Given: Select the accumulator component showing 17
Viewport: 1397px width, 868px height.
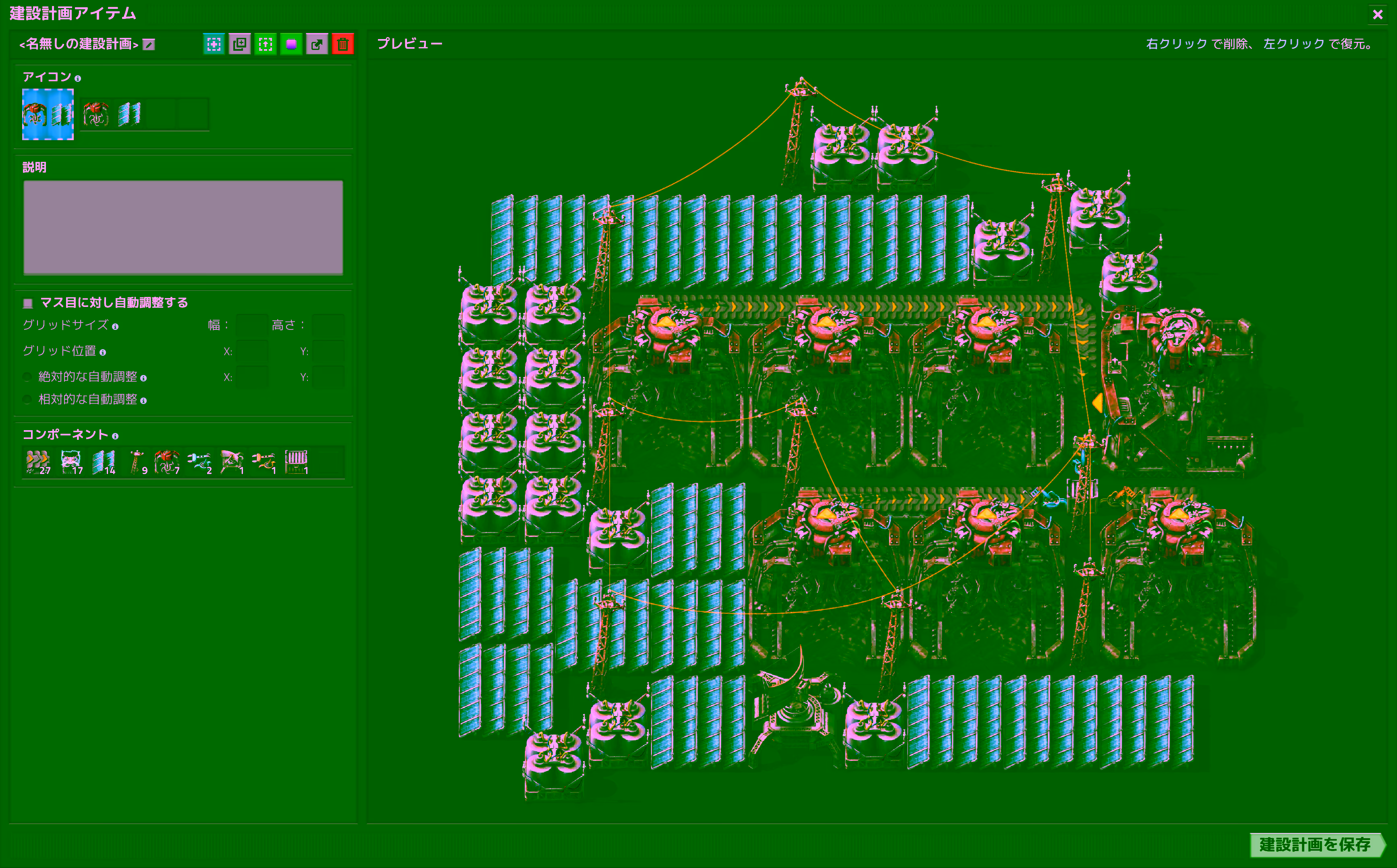Looking at the screenshot, I should (71, 462).
